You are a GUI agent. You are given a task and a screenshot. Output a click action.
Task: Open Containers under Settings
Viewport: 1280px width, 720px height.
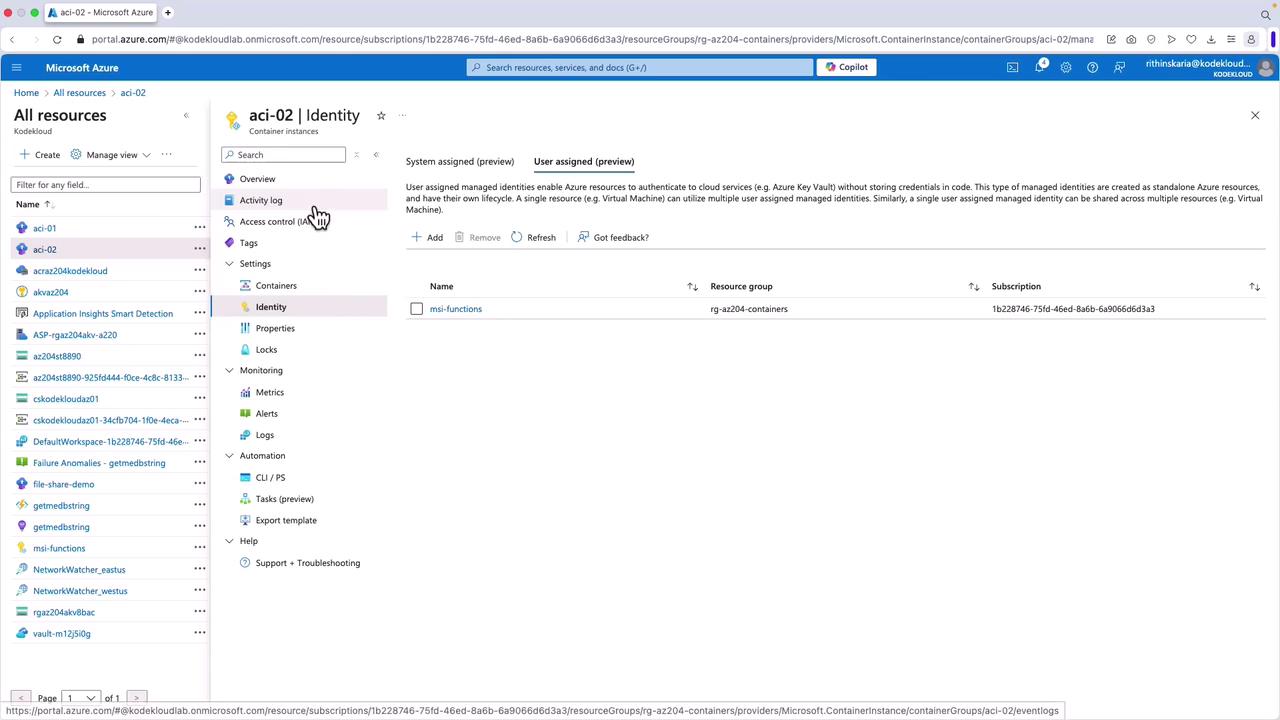276,286
